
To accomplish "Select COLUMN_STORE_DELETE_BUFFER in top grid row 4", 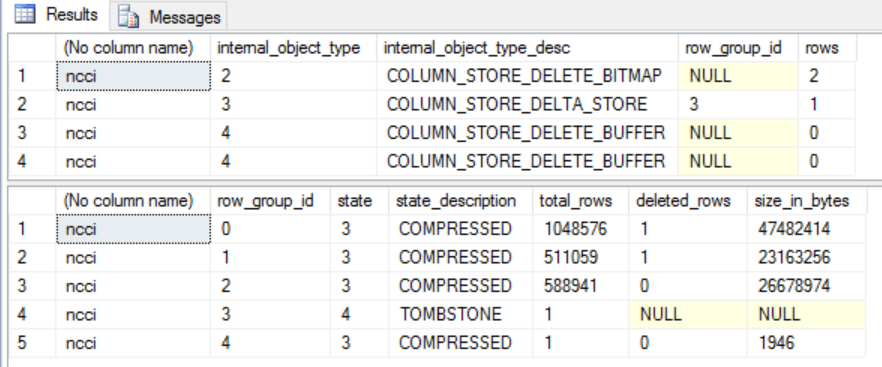I will [527, 162].
